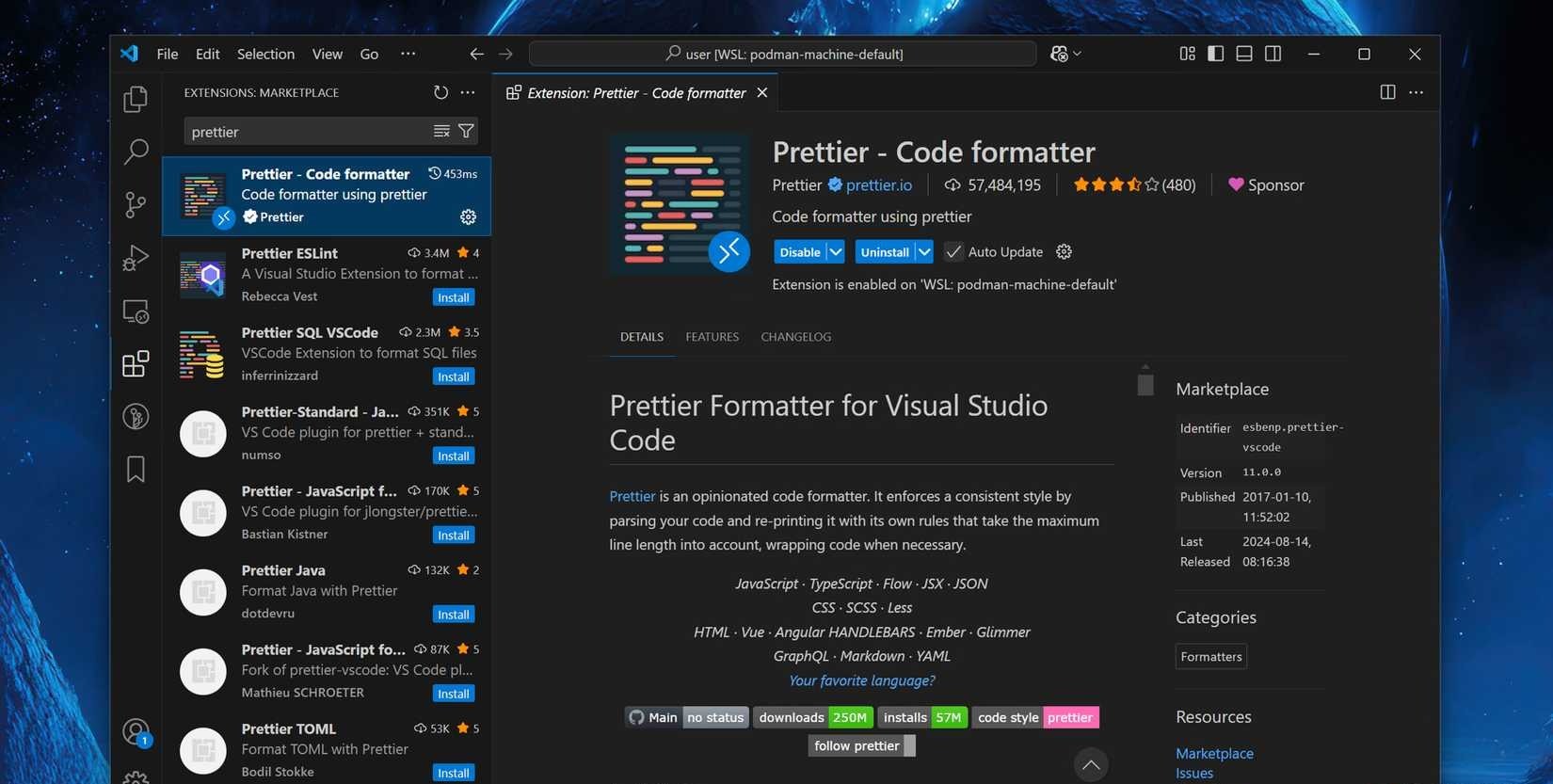Click the Disable button

(800, 252)
